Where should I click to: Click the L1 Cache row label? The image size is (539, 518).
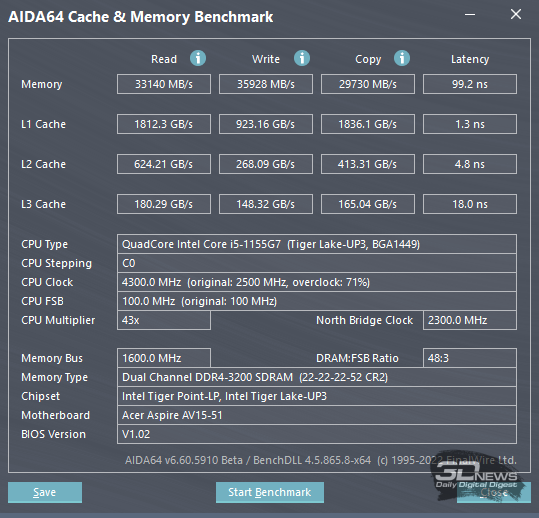[x=43, y=124]
